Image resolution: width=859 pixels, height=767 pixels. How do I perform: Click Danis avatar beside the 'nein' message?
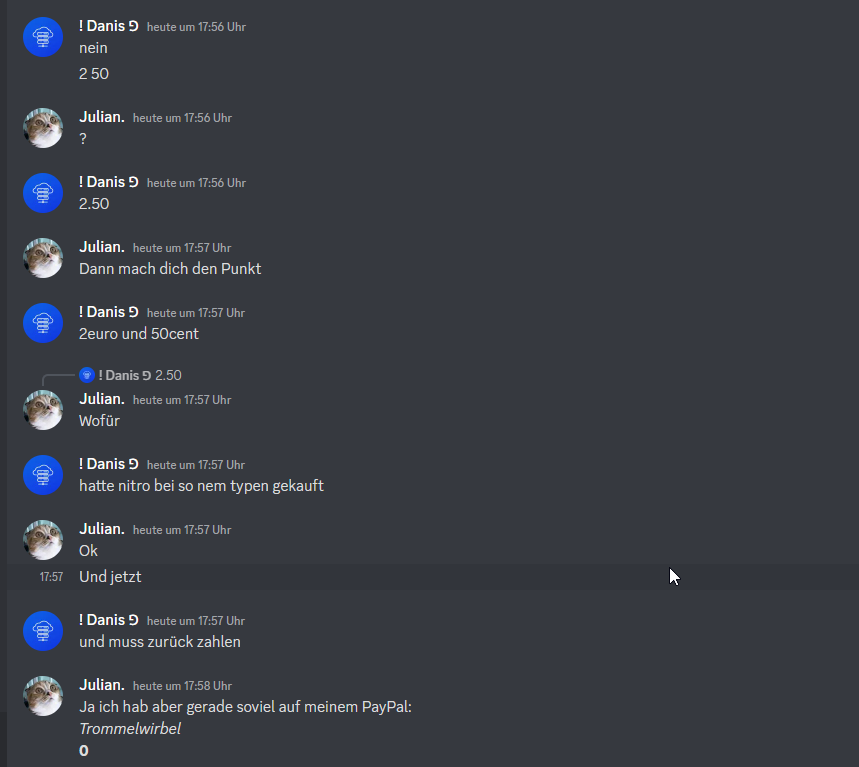point(43,37)
